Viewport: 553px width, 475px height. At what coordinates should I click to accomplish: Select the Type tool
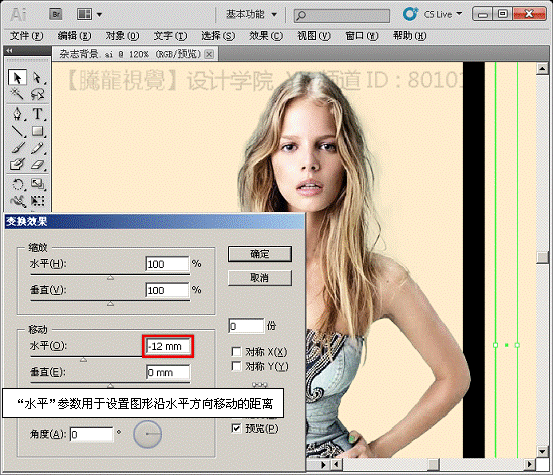[x=37, y=114]
